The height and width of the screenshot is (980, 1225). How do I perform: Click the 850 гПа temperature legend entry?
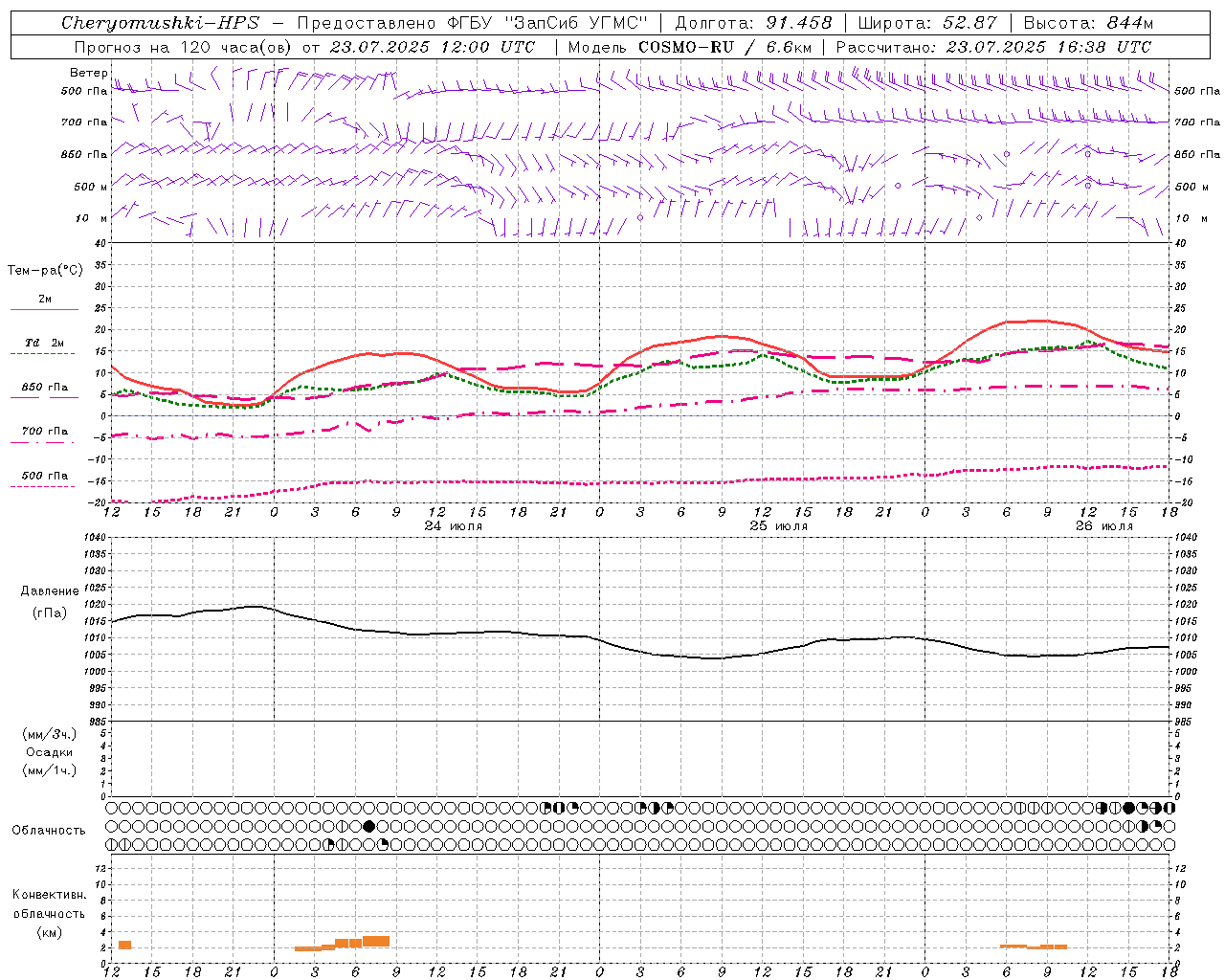[45, 388]
